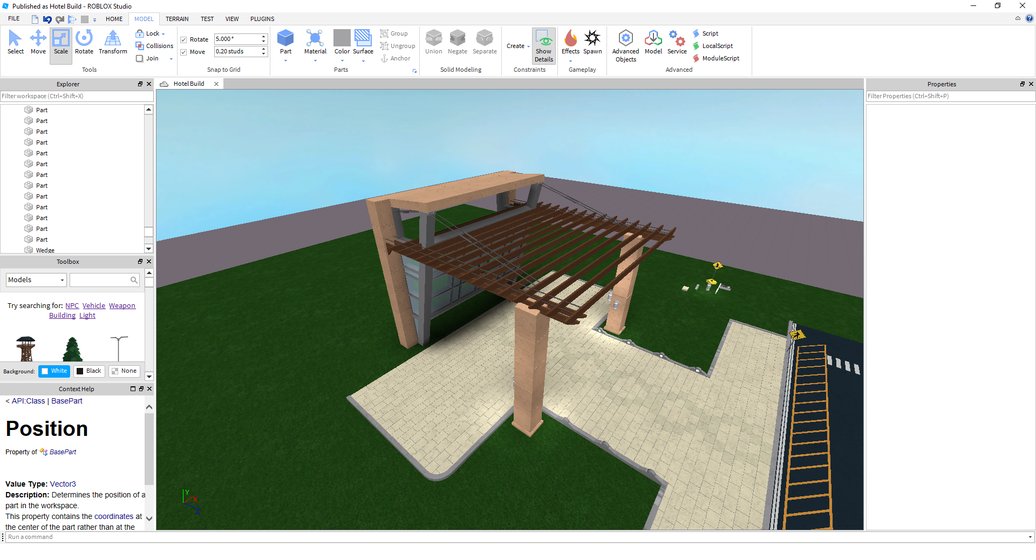1036x560 pixels.
Task: Click the Weapon search suggestion link
Action: coord(122,306)
